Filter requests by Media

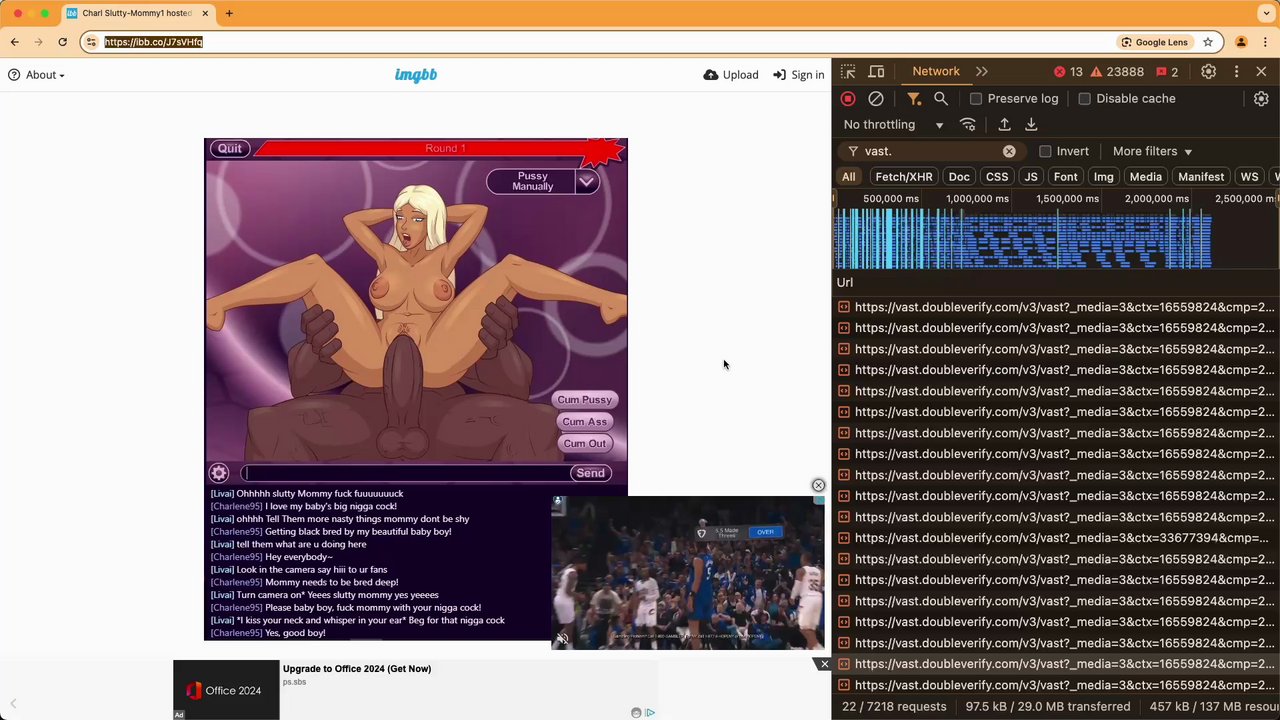pos(1146,177)
